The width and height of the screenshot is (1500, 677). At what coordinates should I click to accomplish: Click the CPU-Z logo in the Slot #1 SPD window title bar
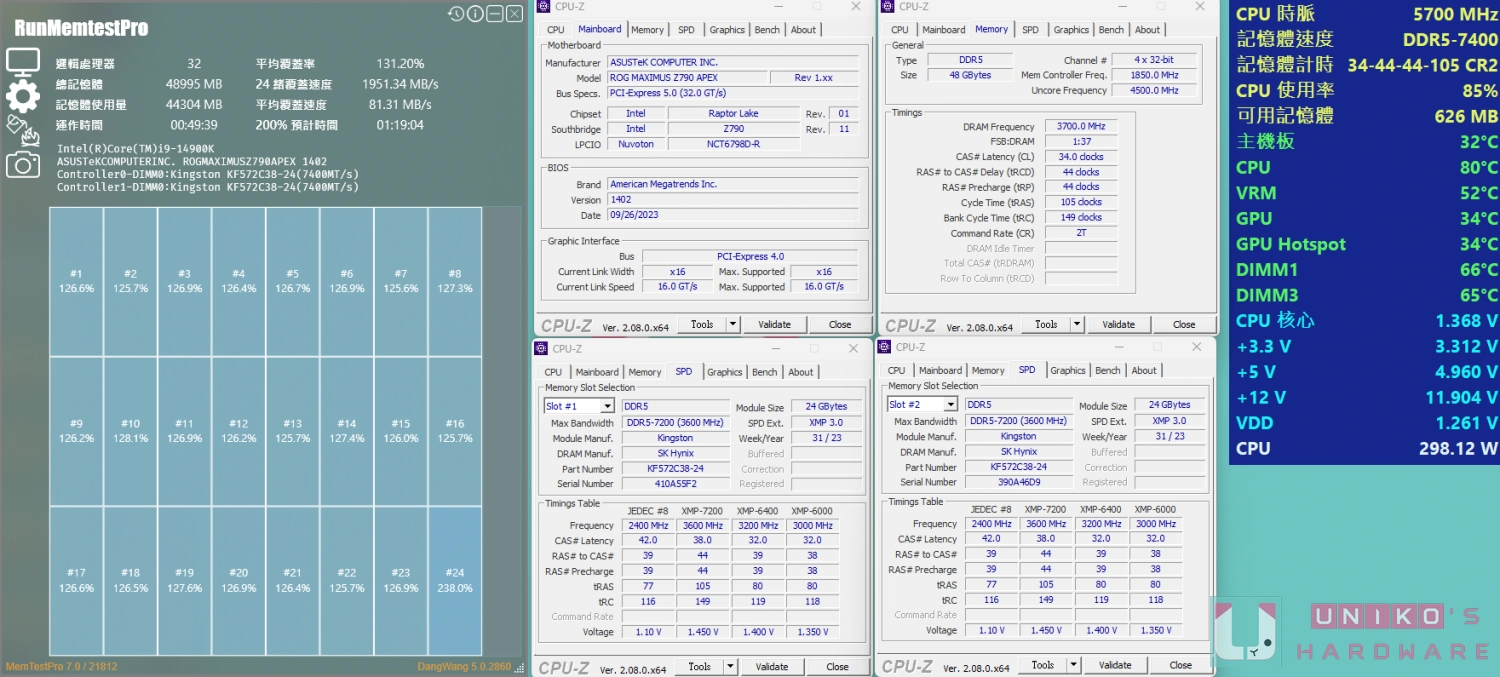click(541, 348)
